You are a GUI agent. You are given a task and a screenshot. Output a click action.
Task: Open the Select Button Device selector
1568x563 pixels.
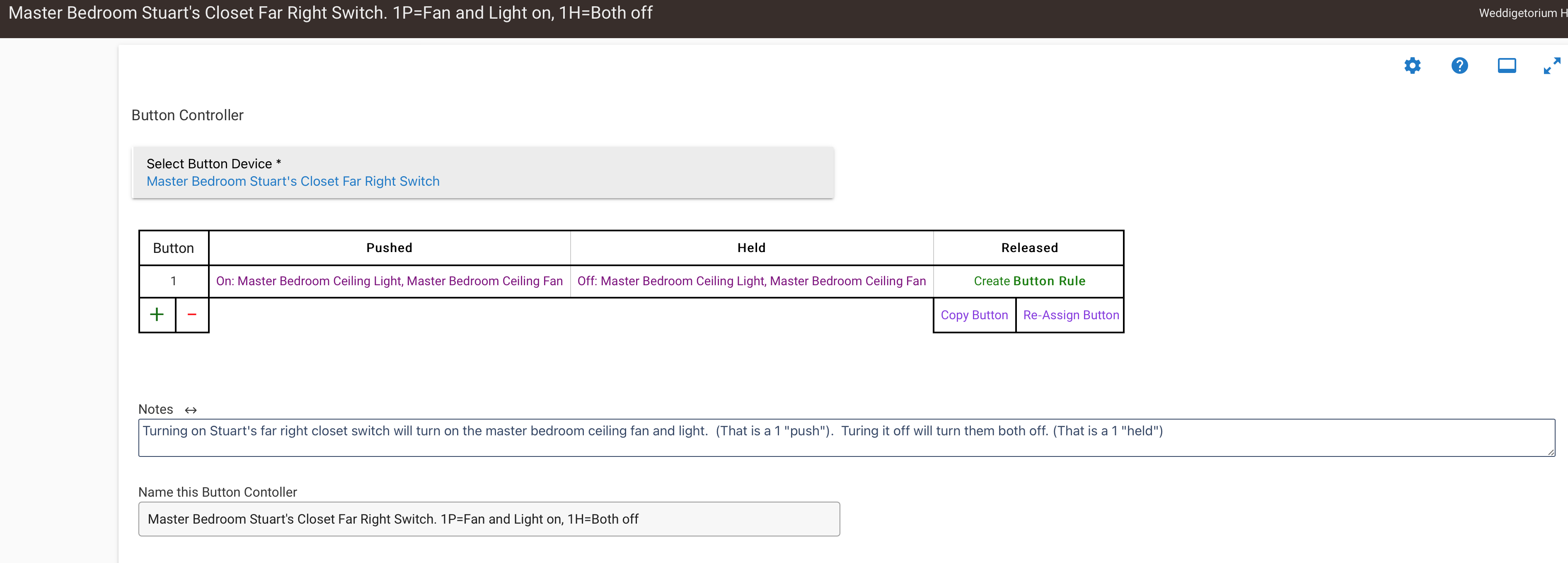click(483, 172)
